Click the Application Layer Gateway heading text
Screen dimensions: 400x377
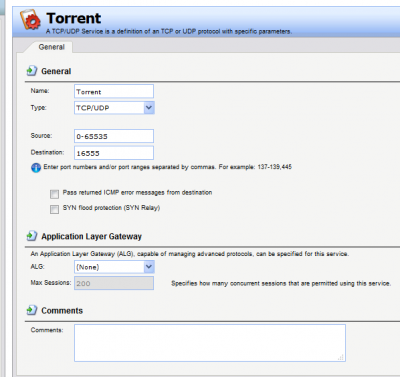click(x=91, y=236)
